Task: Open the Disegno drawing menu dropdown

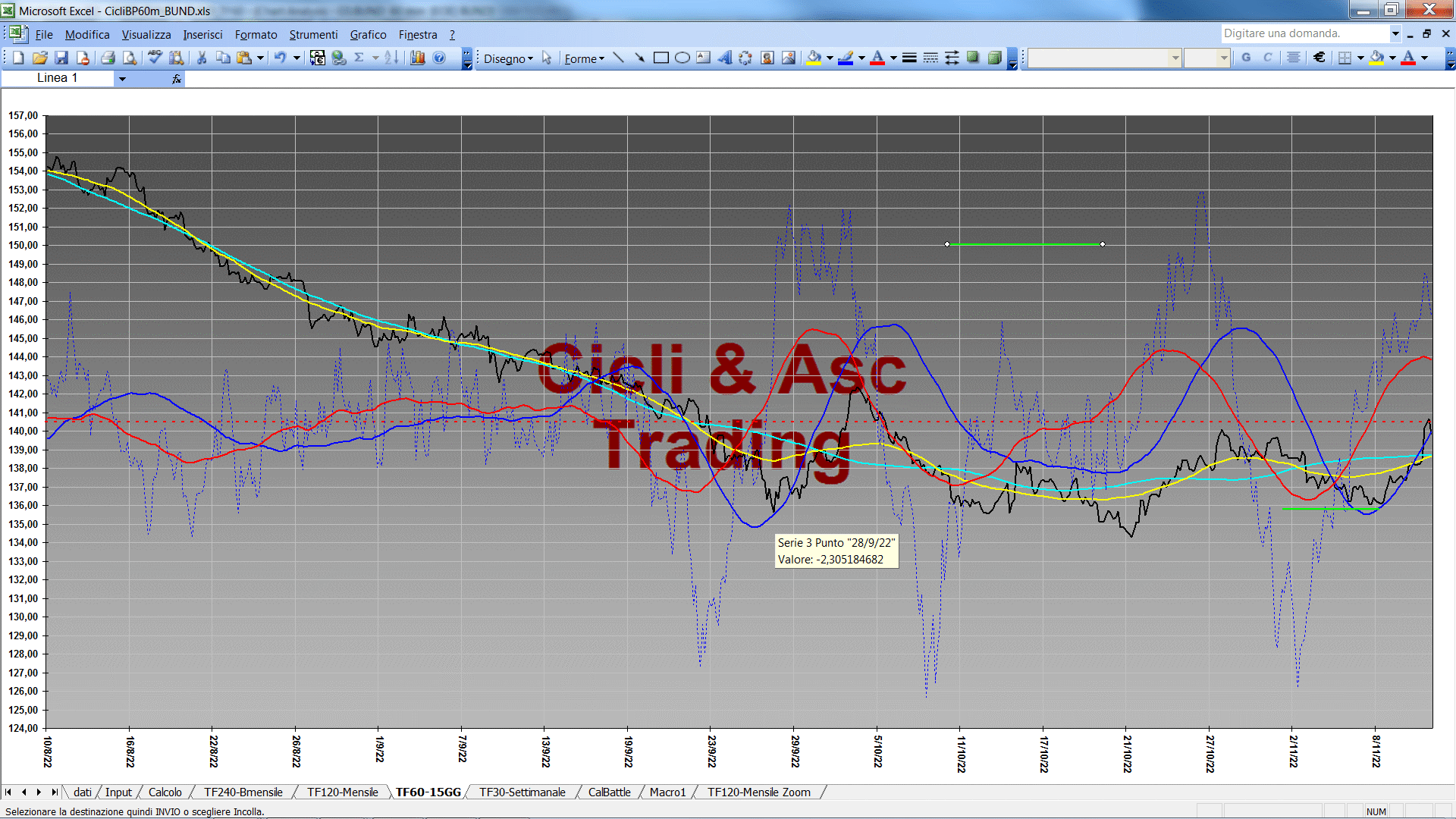Action: [508, 59]
